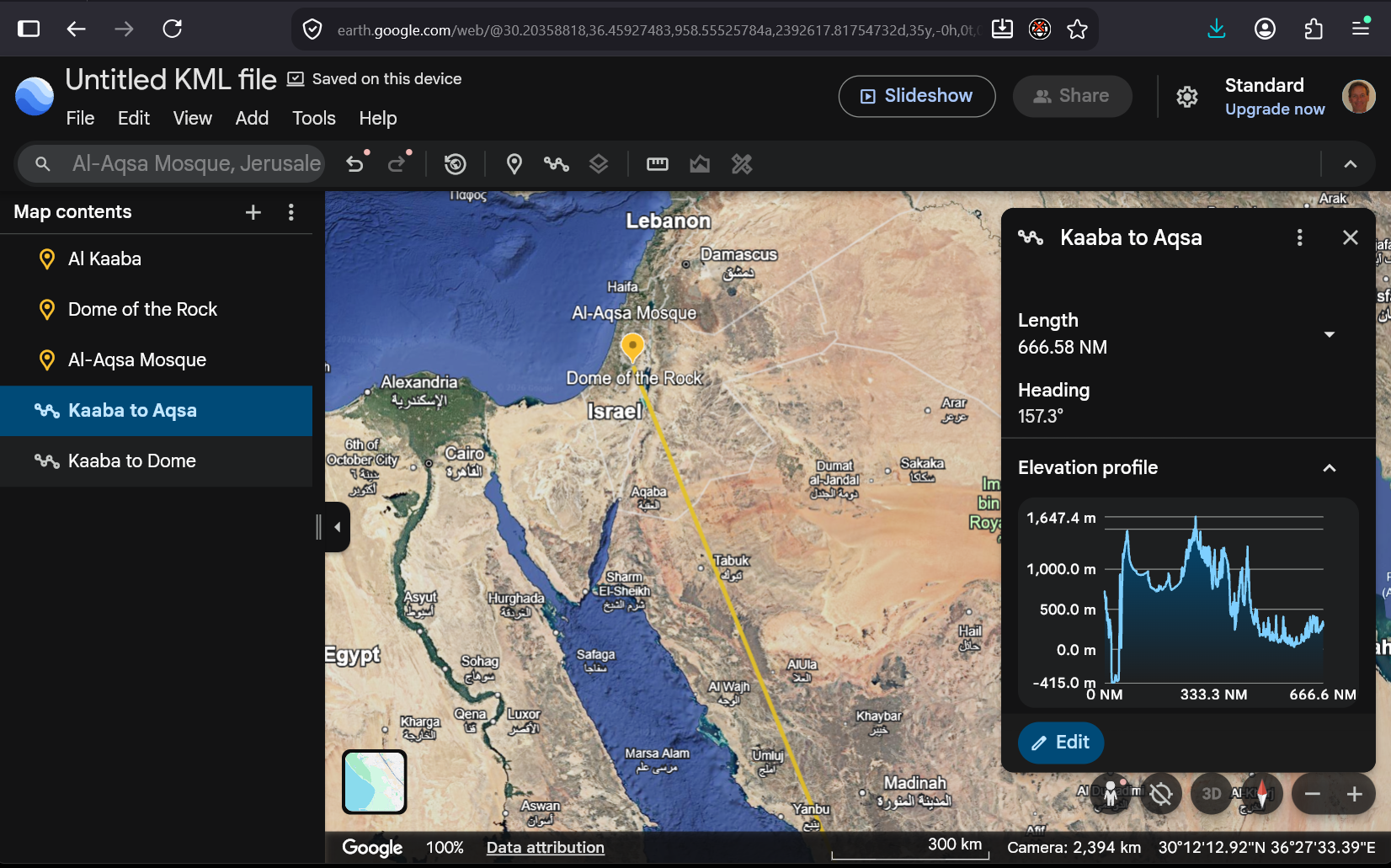
Task: Bookmark this page with the star icon
Action: (x=1077, y=29)
